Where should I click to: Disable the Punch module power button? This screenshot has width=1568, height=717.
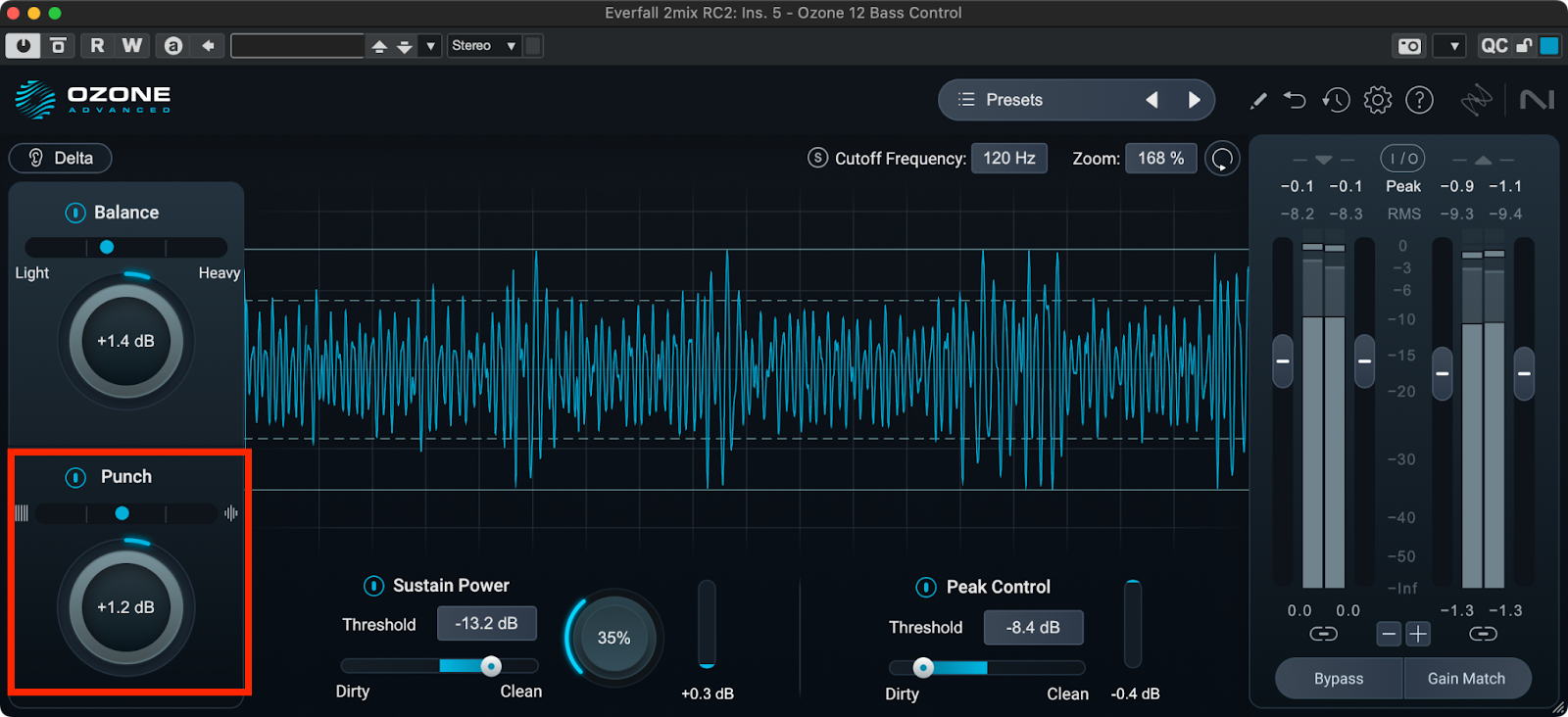point(75,477)
